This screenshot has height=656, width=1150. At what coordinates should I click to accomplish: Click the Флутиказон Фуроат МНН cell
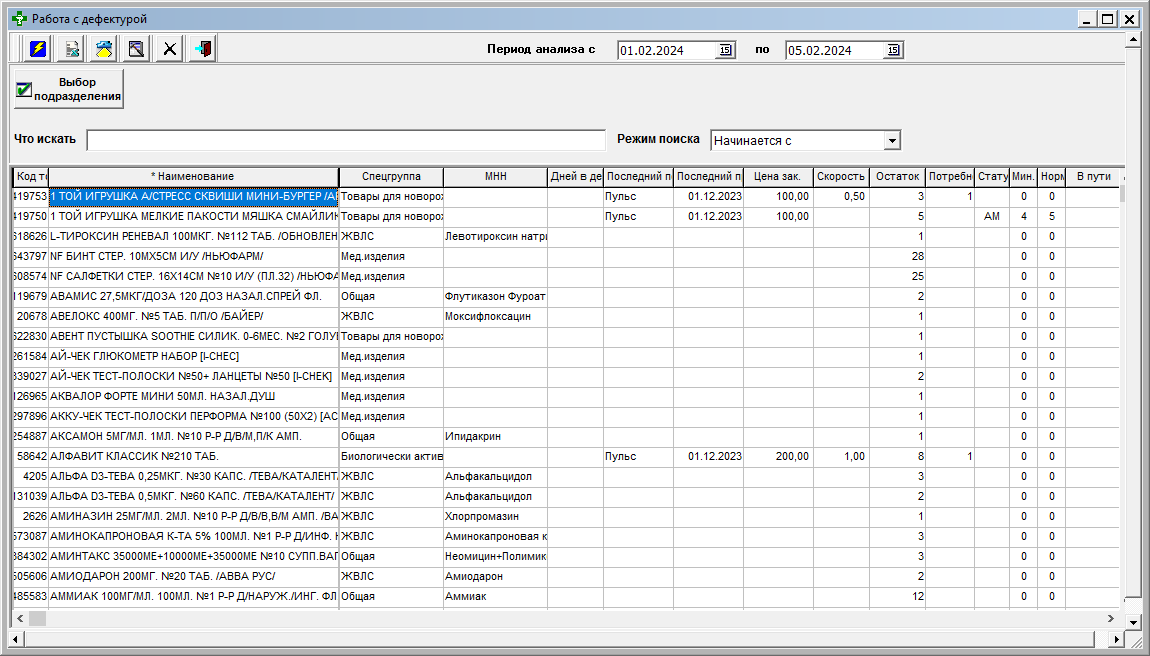(x=495, y=296)
